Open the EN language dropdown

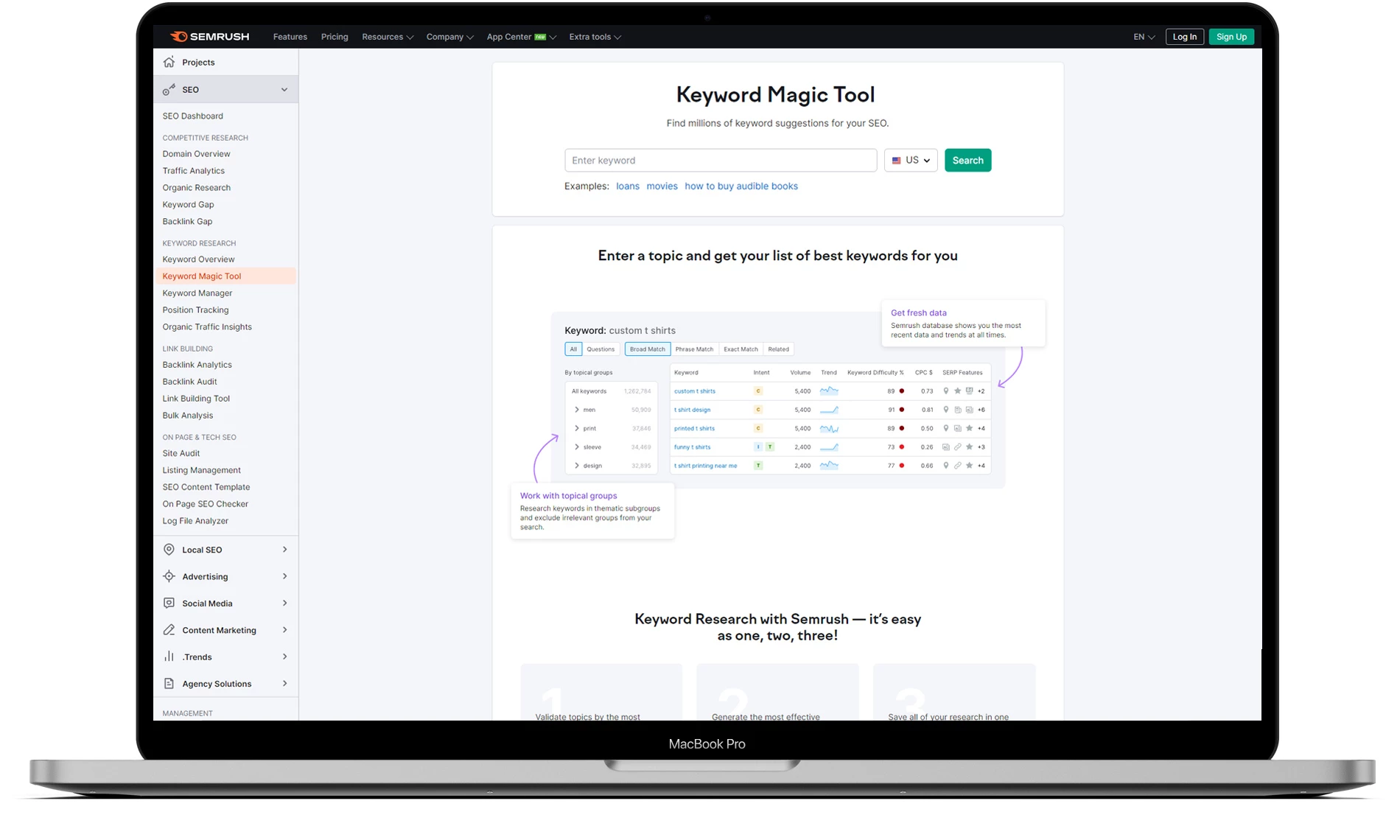point(1144,37)
